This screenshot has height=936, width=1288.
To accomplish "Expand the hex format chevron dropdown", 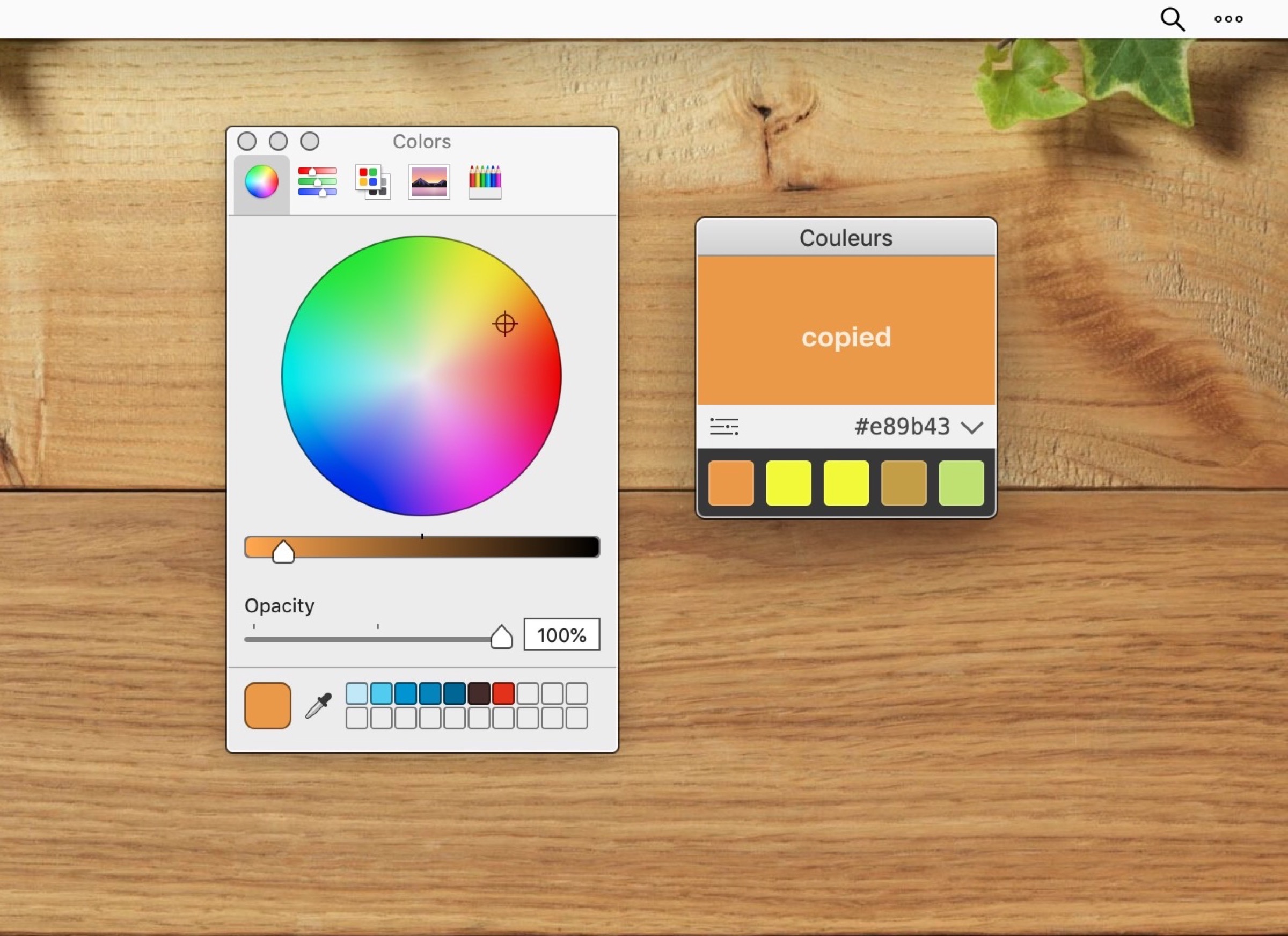I will tap(972, 428).
